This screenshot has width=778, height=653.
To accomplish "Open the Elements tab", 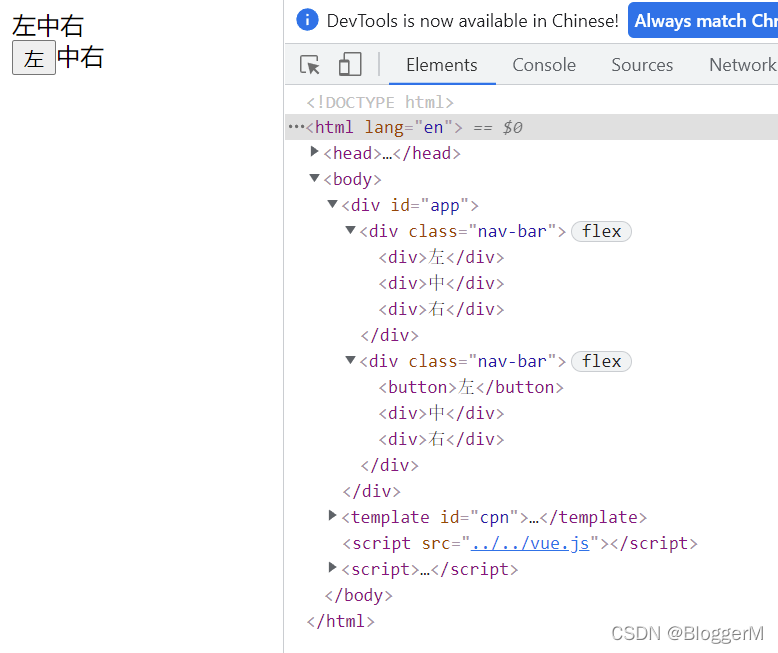I will coord(442,65).
